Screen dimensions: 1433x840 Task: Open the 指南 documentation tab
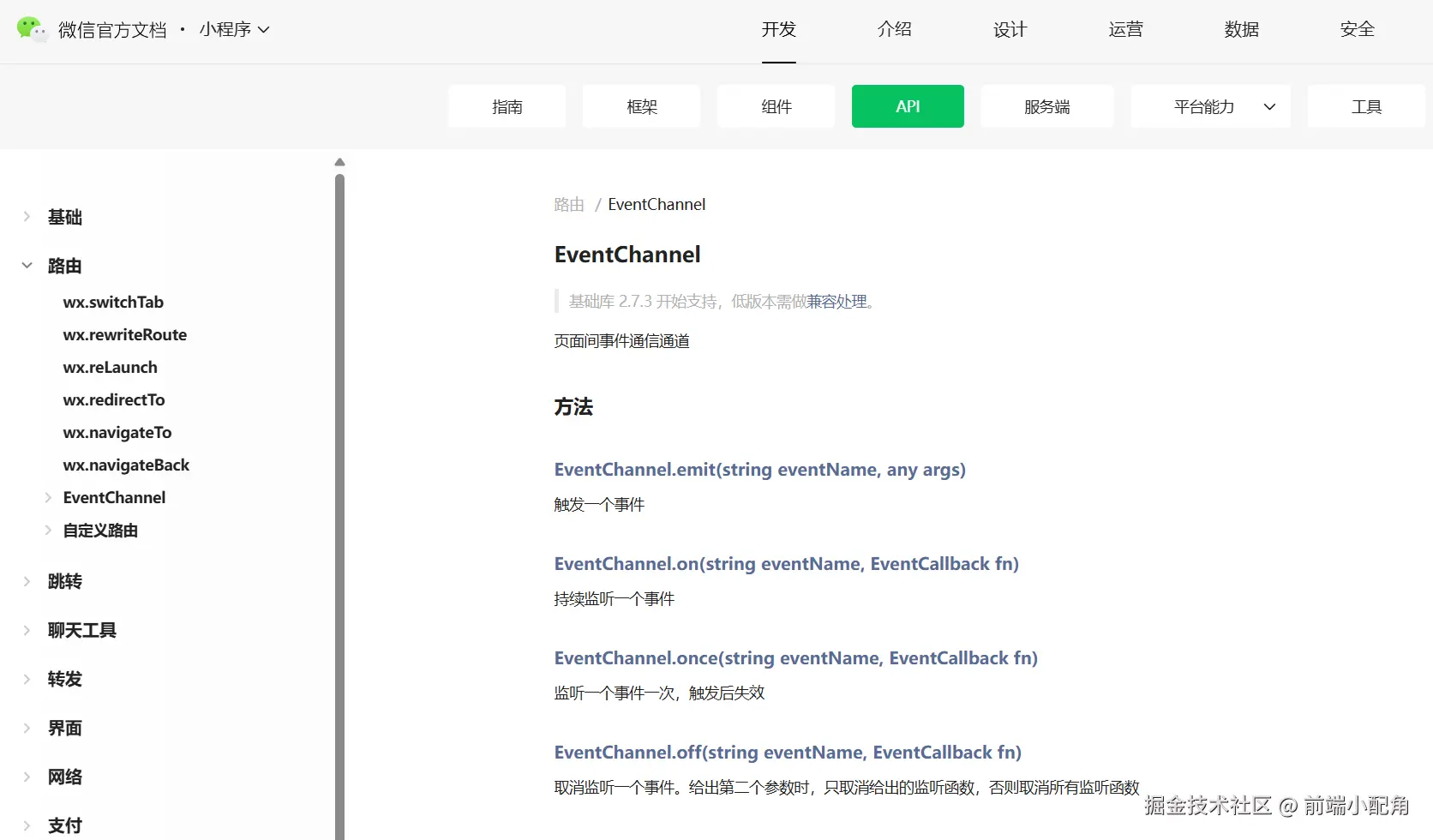tap(507, 106)
